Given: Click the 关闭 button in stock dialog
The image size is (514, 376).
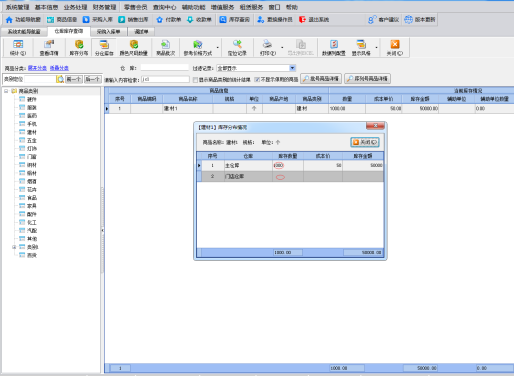Looking at the screenshot, I should coord(365,142).
